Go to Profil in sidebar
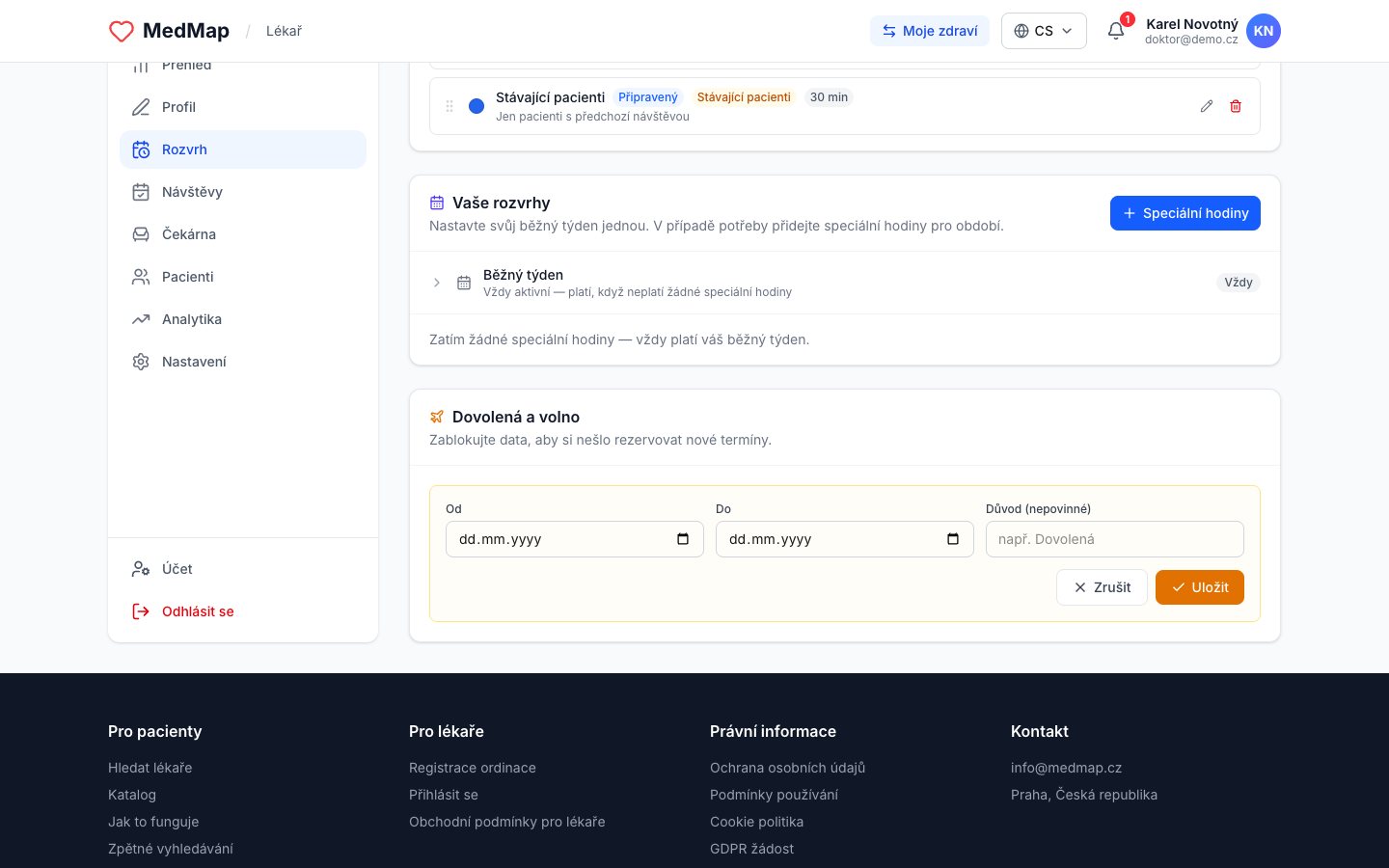This screenshot has width=1389, height=868. (243, 107)
